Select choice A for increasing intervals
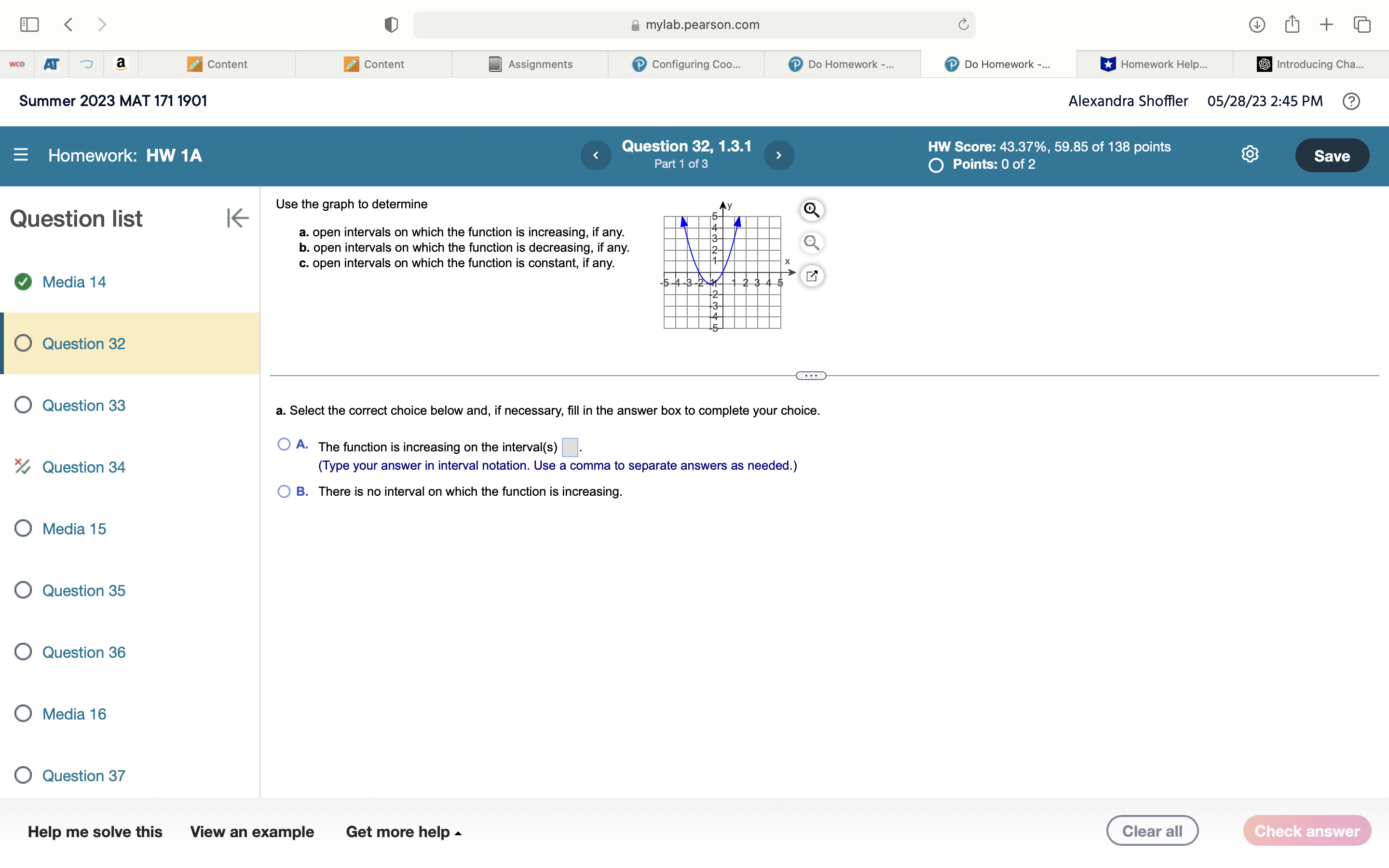Image resolution: width=1389 pixels, height=868 pixels. pyautogui.click(x=284, y=444)
